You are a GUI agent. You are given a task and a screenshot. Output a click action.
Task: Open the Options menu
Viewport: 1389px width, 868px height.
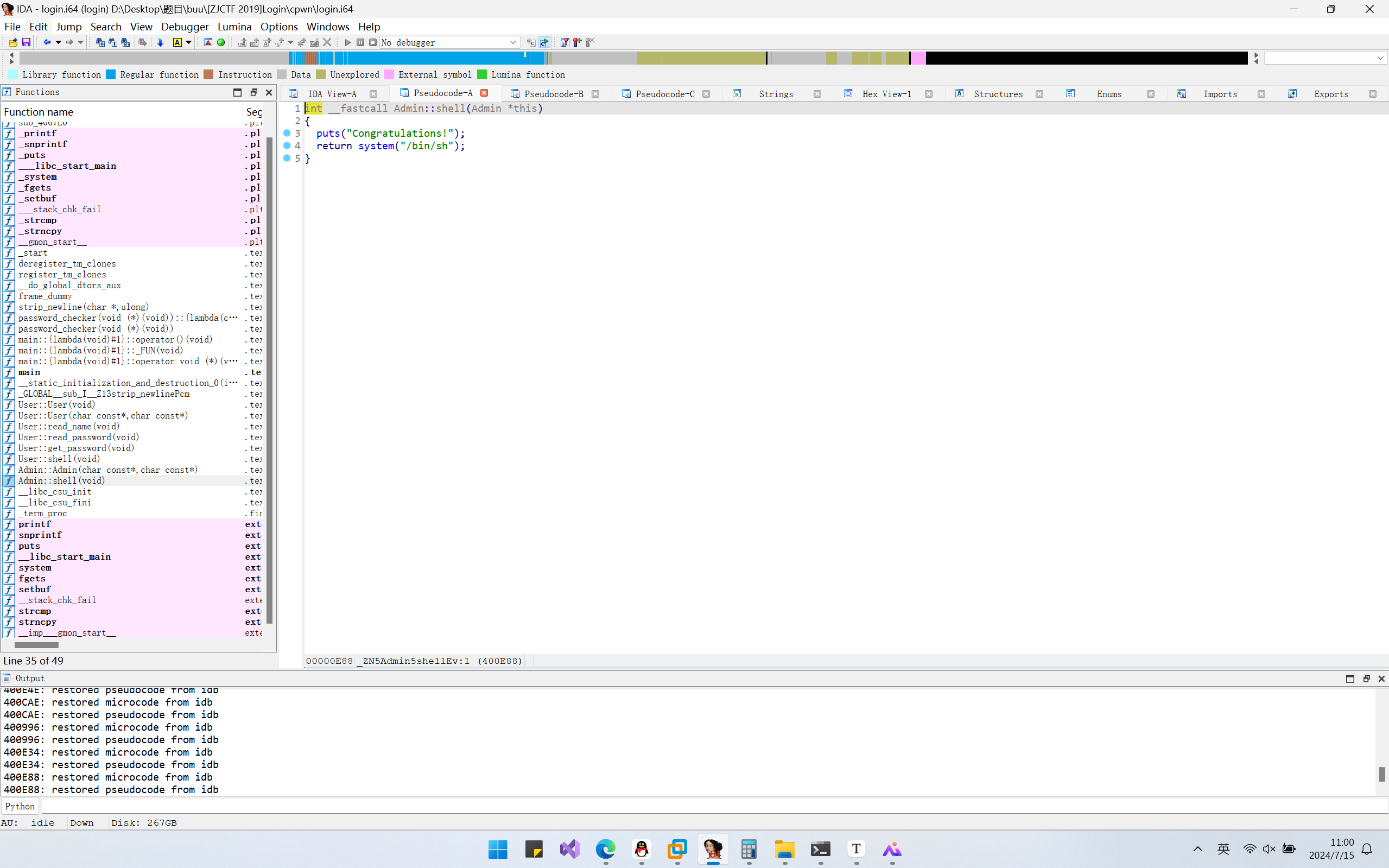[279, 27]
